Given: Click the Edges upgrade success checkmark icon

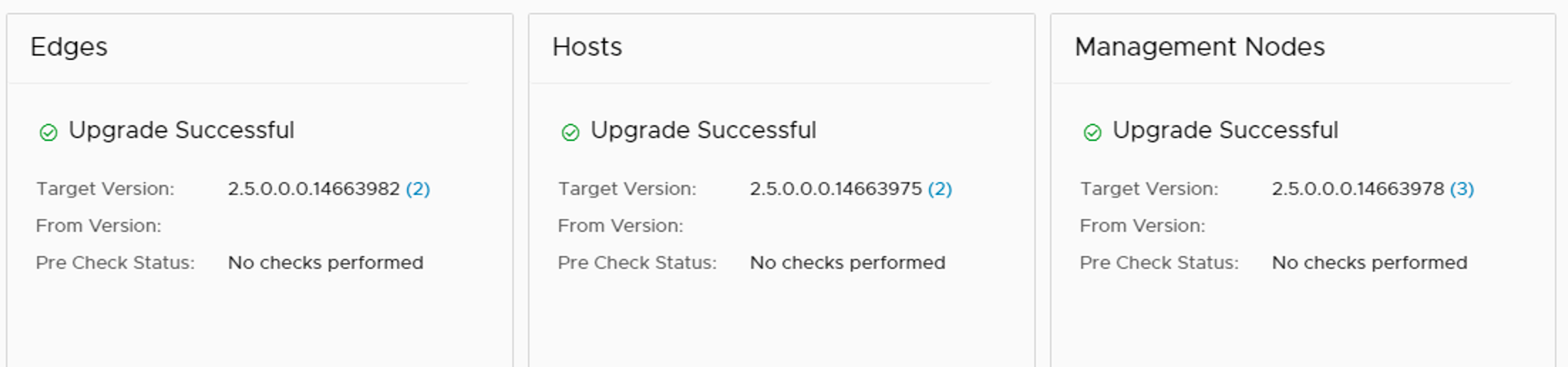Looking at the screenshot, I should (x=48, y=133).
